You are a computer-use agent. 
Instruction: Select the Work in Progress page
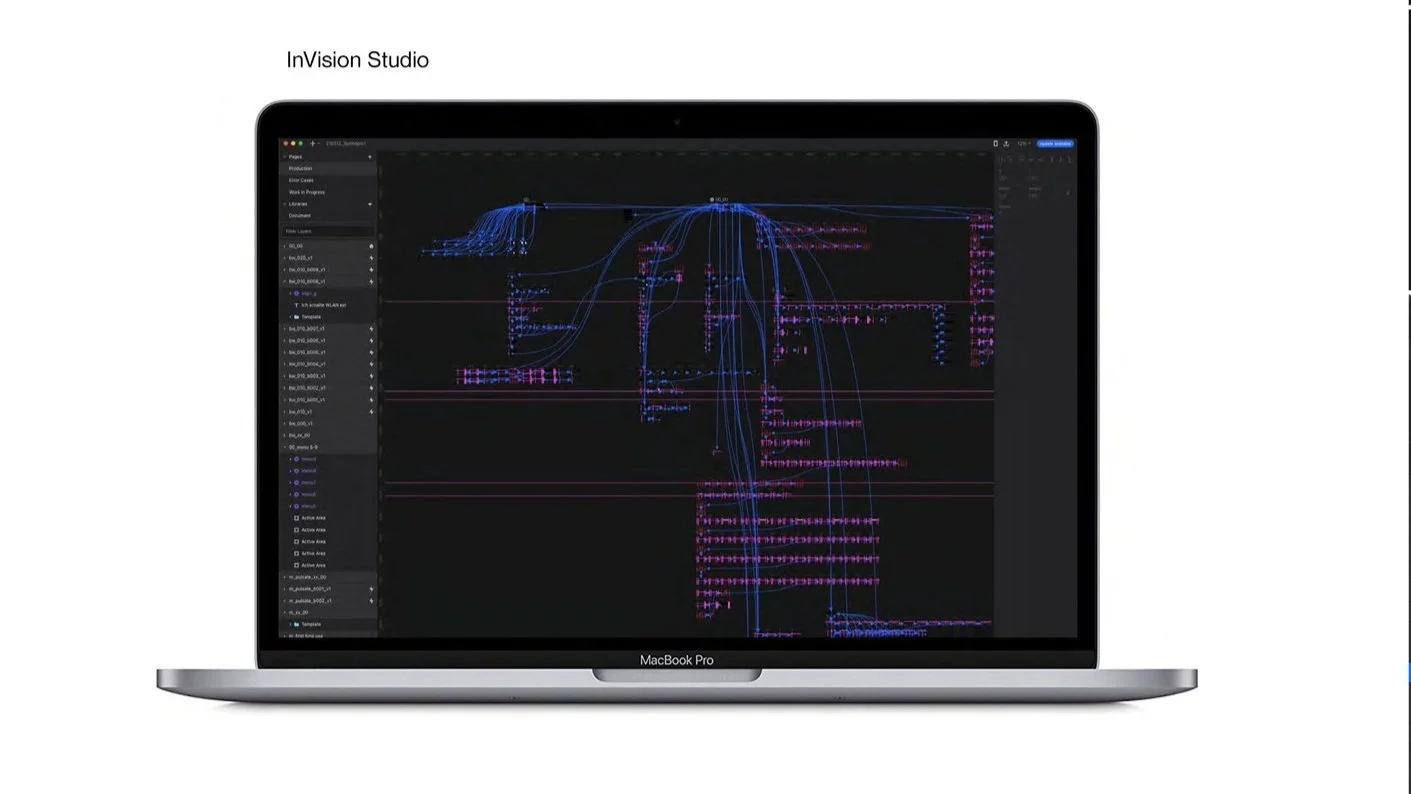pyautogui.click(x=329, y=192)
